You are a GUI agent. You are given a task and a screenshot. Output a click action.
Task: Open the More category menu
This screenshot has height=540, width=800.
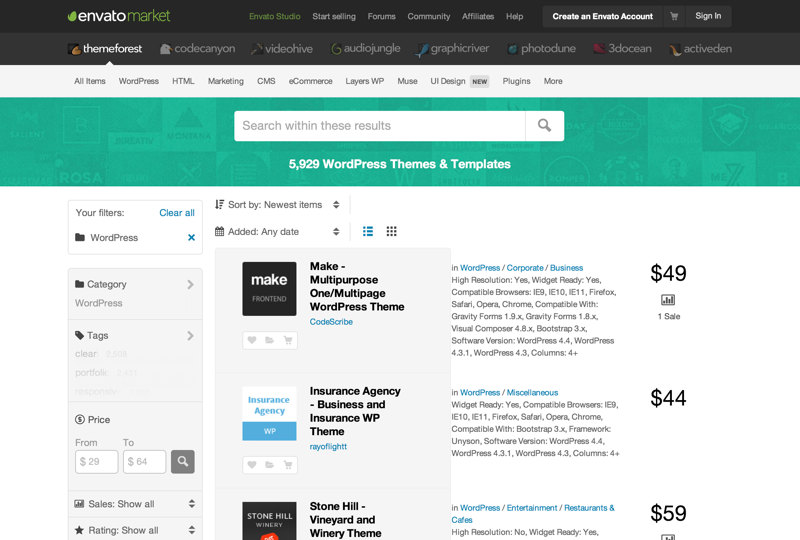tap(553, 81)
